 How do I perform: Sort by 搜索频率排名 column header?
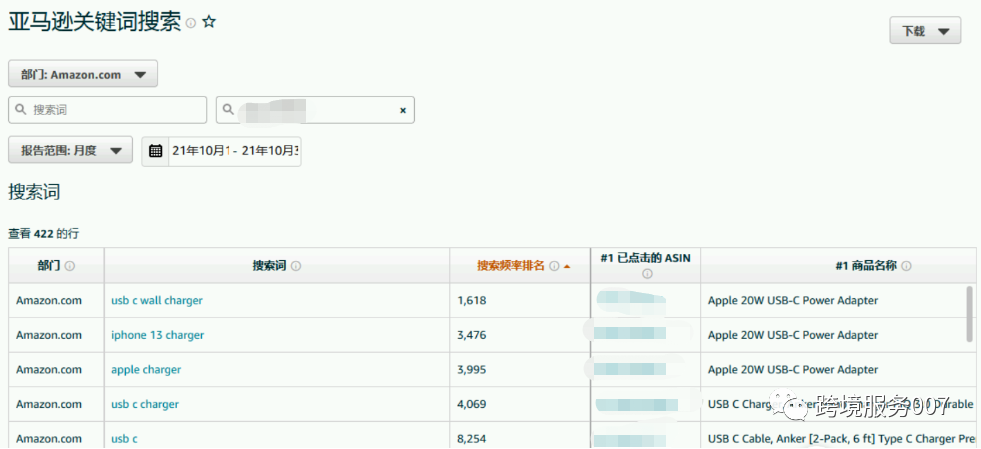(511, 266)
